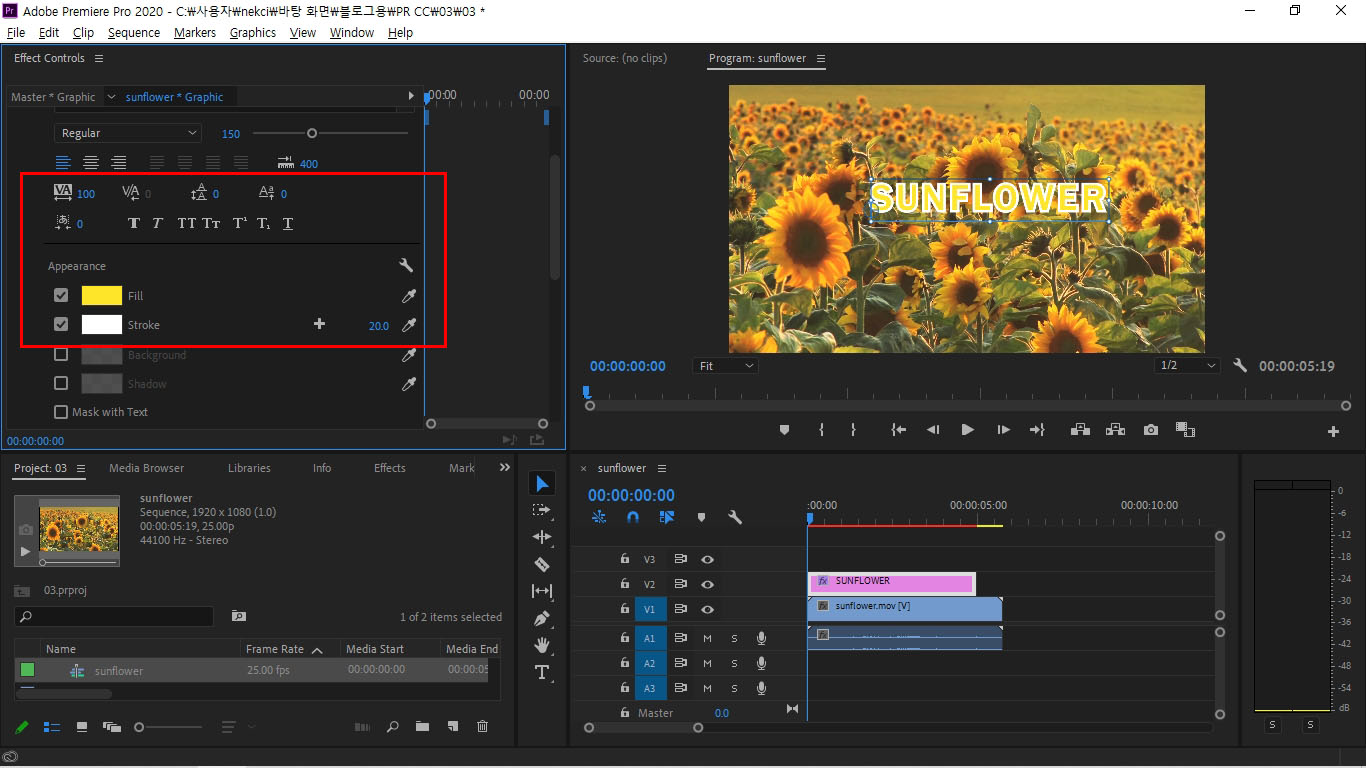Click the Fill color eyedropper
The height and width of the screenshot is (768, 1366).
pyautogui.click(x=408, y=296)
